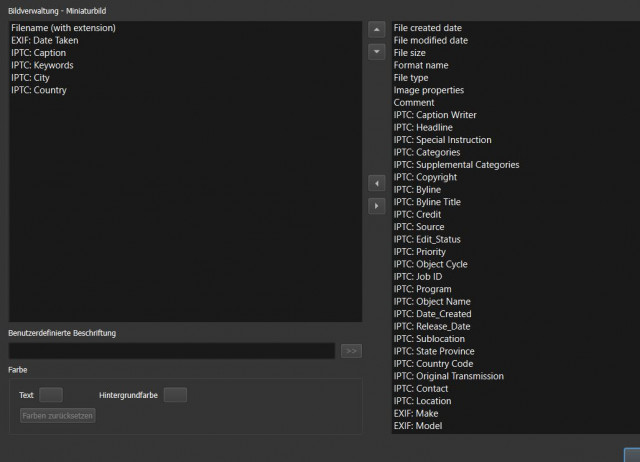The image size is (640, 462).
Task: Click the >> custom caption add button
Action: coord(351,351)
